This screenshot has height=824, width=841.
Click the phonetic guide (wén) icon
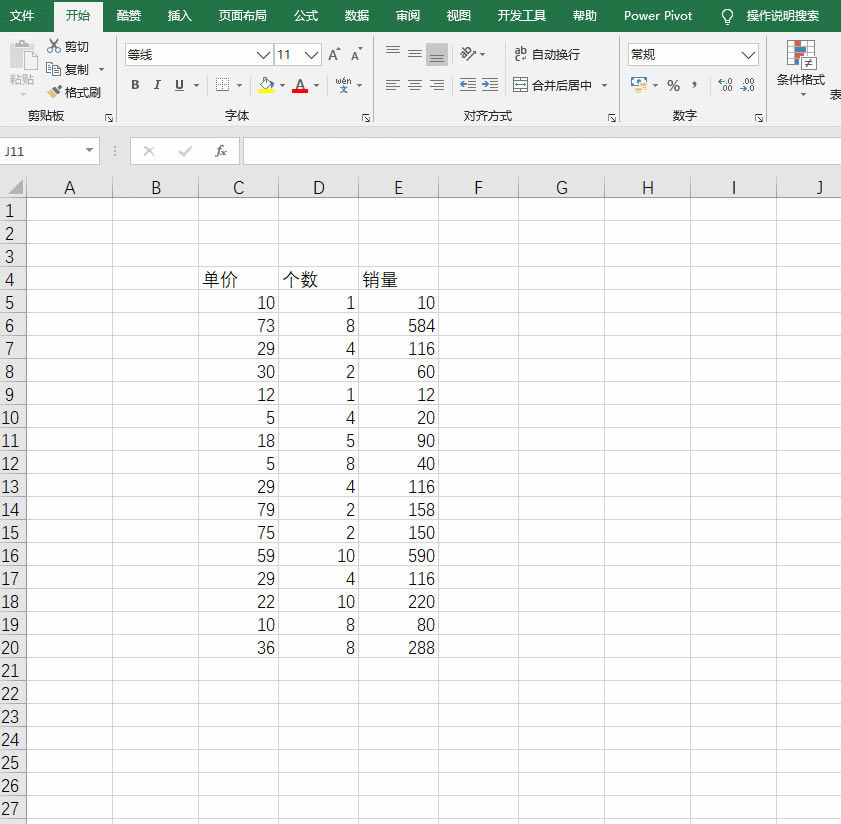[x=343, y=85]
